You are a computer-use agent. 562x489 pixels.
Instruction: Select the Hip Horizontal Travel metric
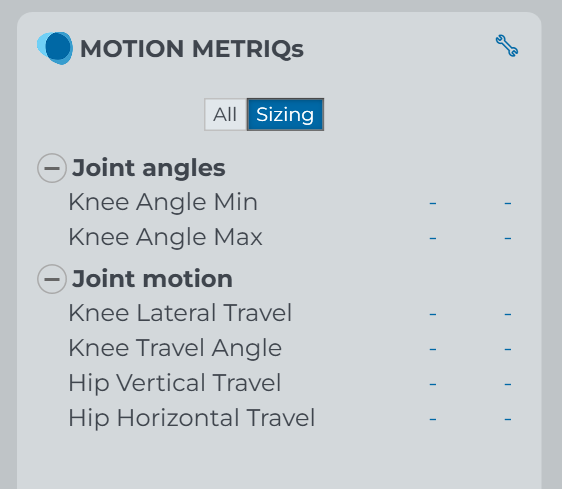point(191,418)
